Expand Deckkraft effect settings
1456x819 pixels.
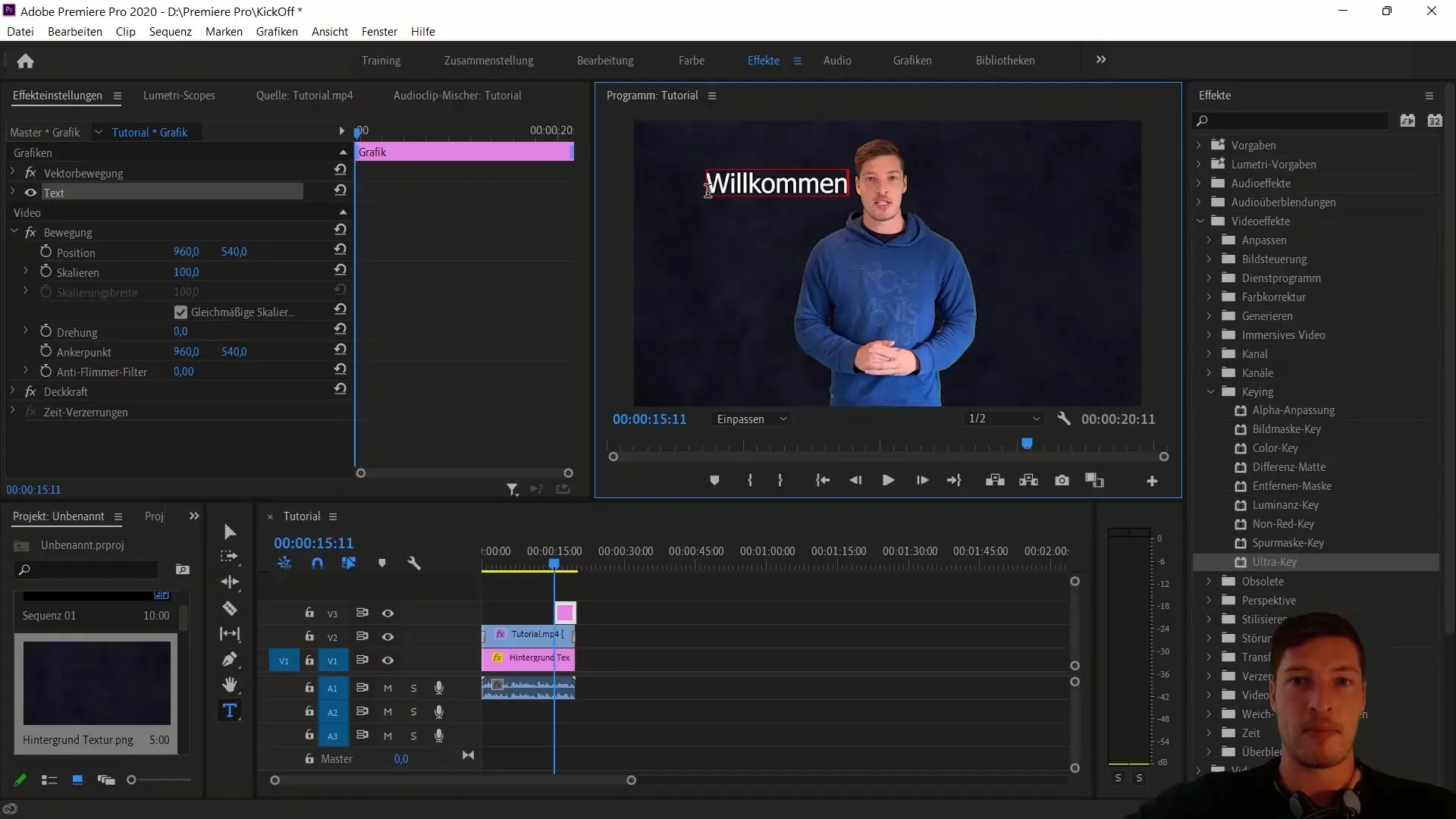tap(12, 391)
